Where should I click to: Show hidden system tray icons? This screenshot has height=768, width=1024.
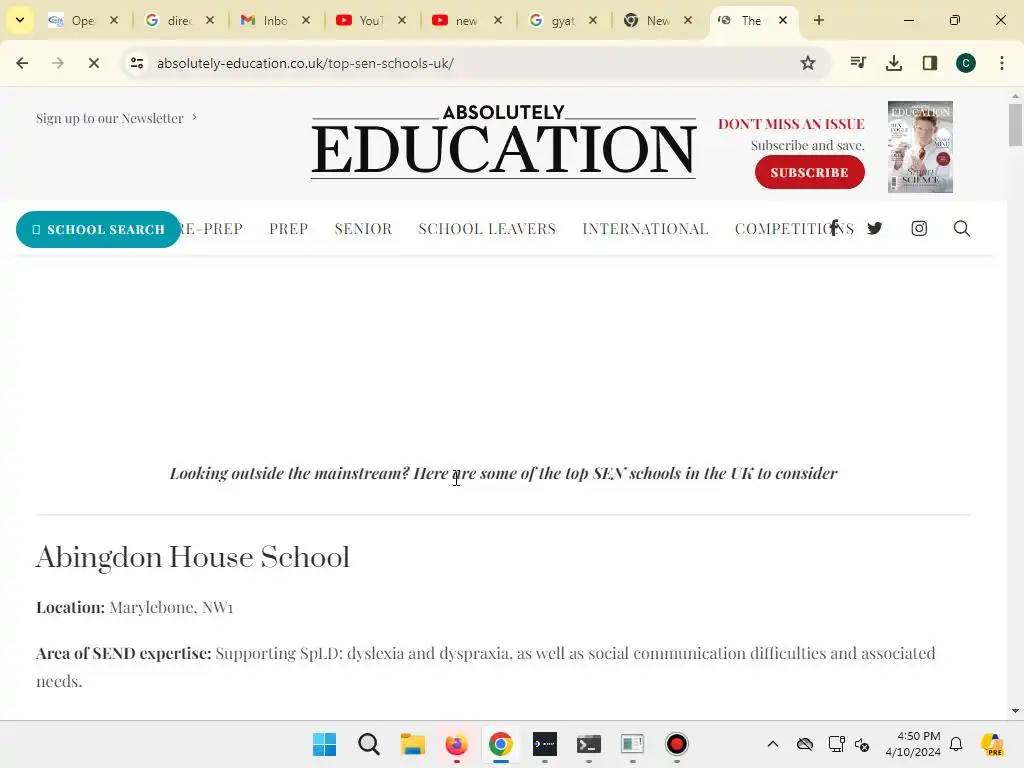pyautogui.click(x=773, y=744)
